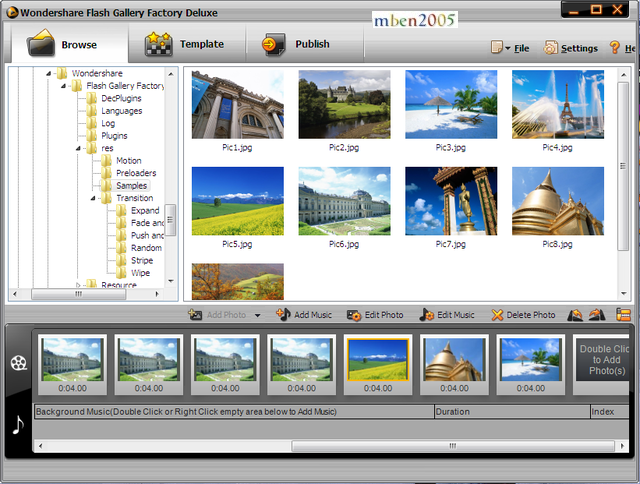Click the Edit Photo button
Screen dimensions: 640x484
(375, 315)
